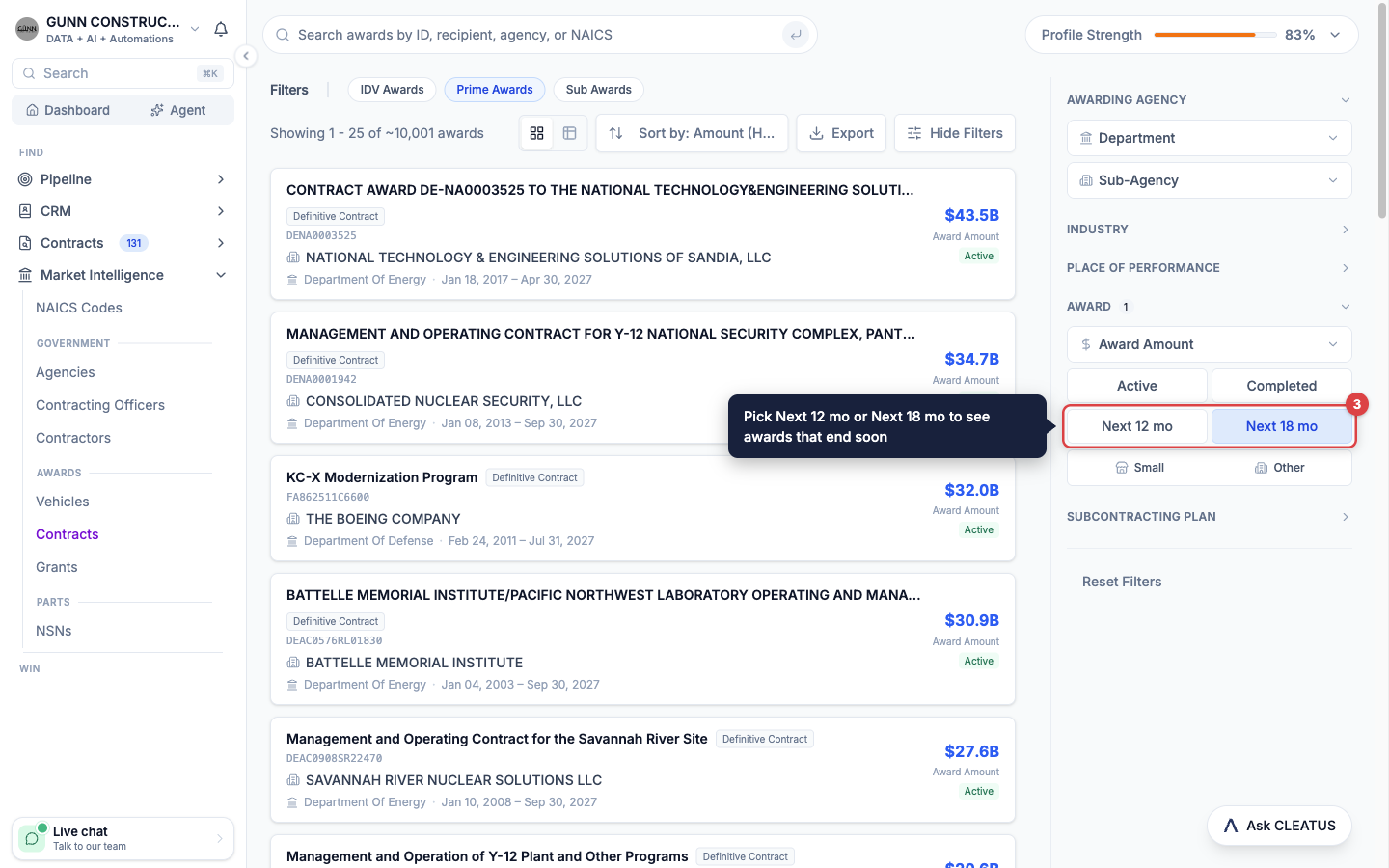Open the NAICS Codes page
This screenshot has height=868, width=1389.
[x=79, y=308]
